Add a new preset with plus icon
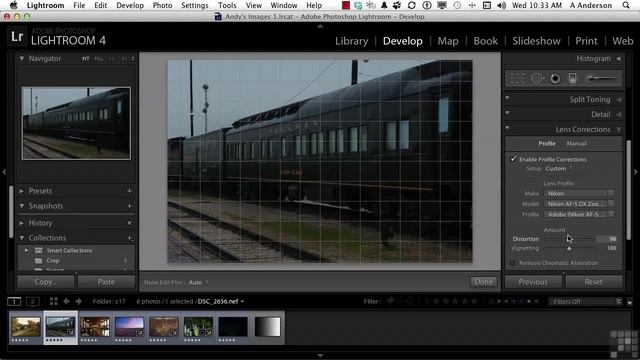The image size is (640, 360). [x=129, y=191]
